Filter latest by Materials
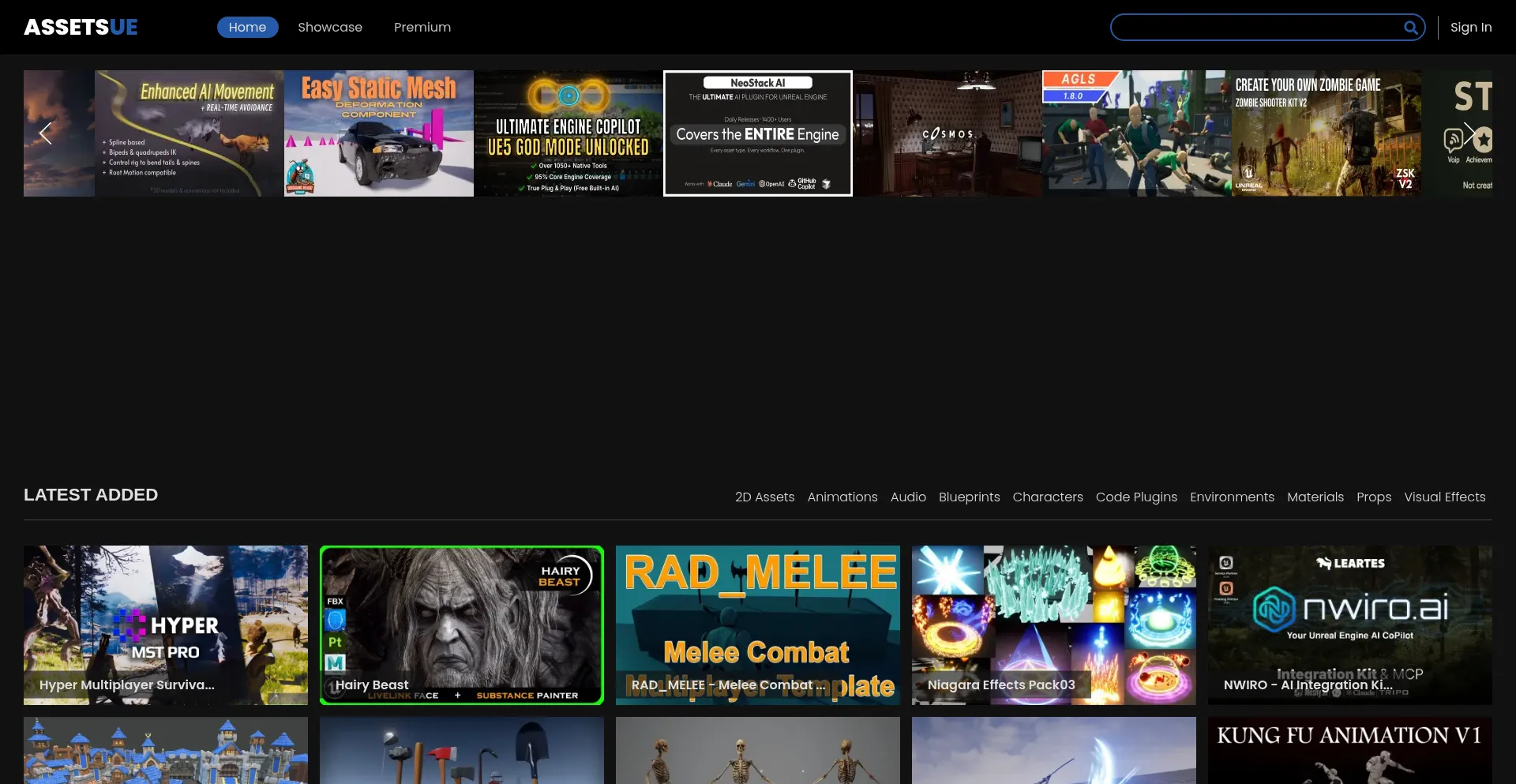Image resolution: width=1516 pixels, height=784 pixels. point(1315,497)
